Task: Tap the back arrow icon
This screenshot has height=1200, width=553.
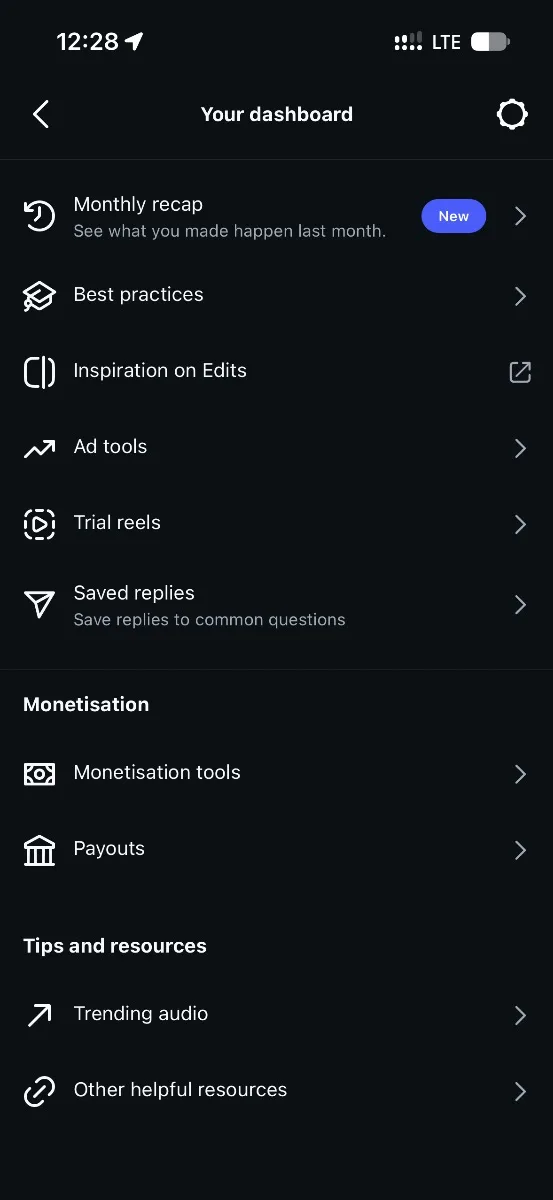Action: 40,114
